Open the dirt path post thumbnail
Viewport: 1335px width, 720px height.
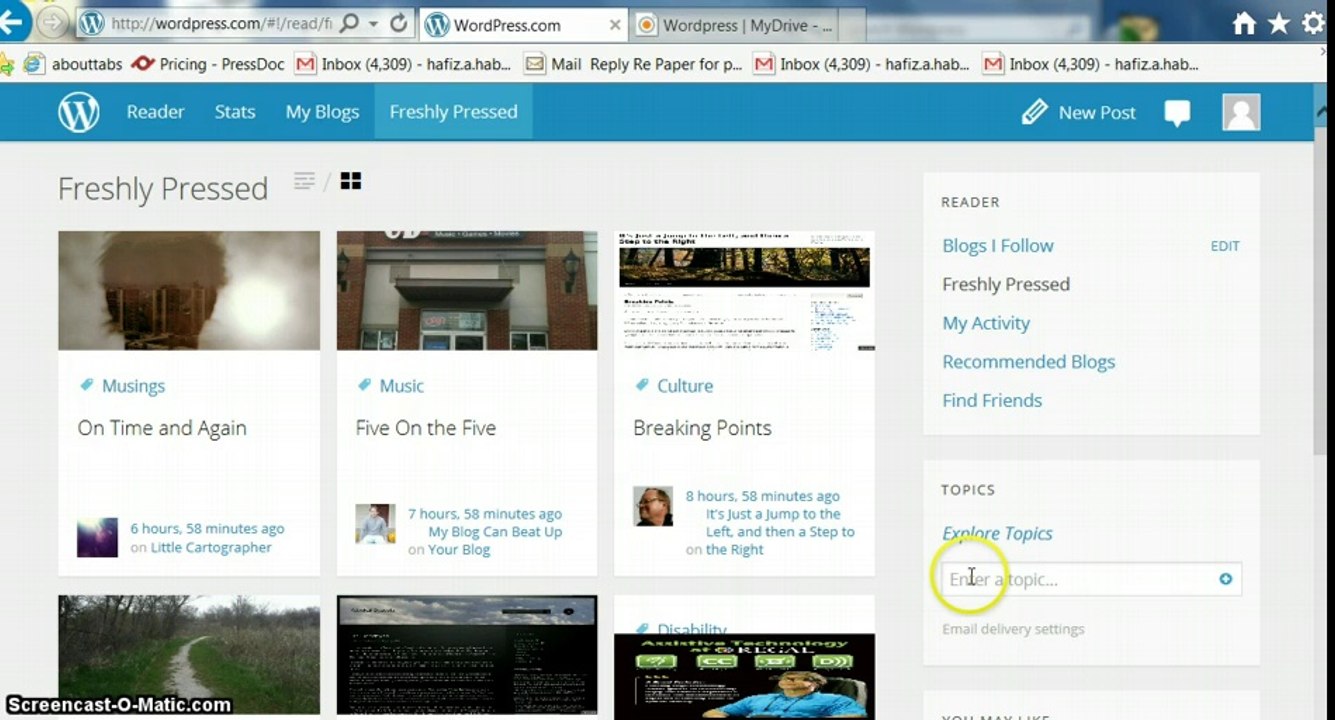tap(189, 655)
